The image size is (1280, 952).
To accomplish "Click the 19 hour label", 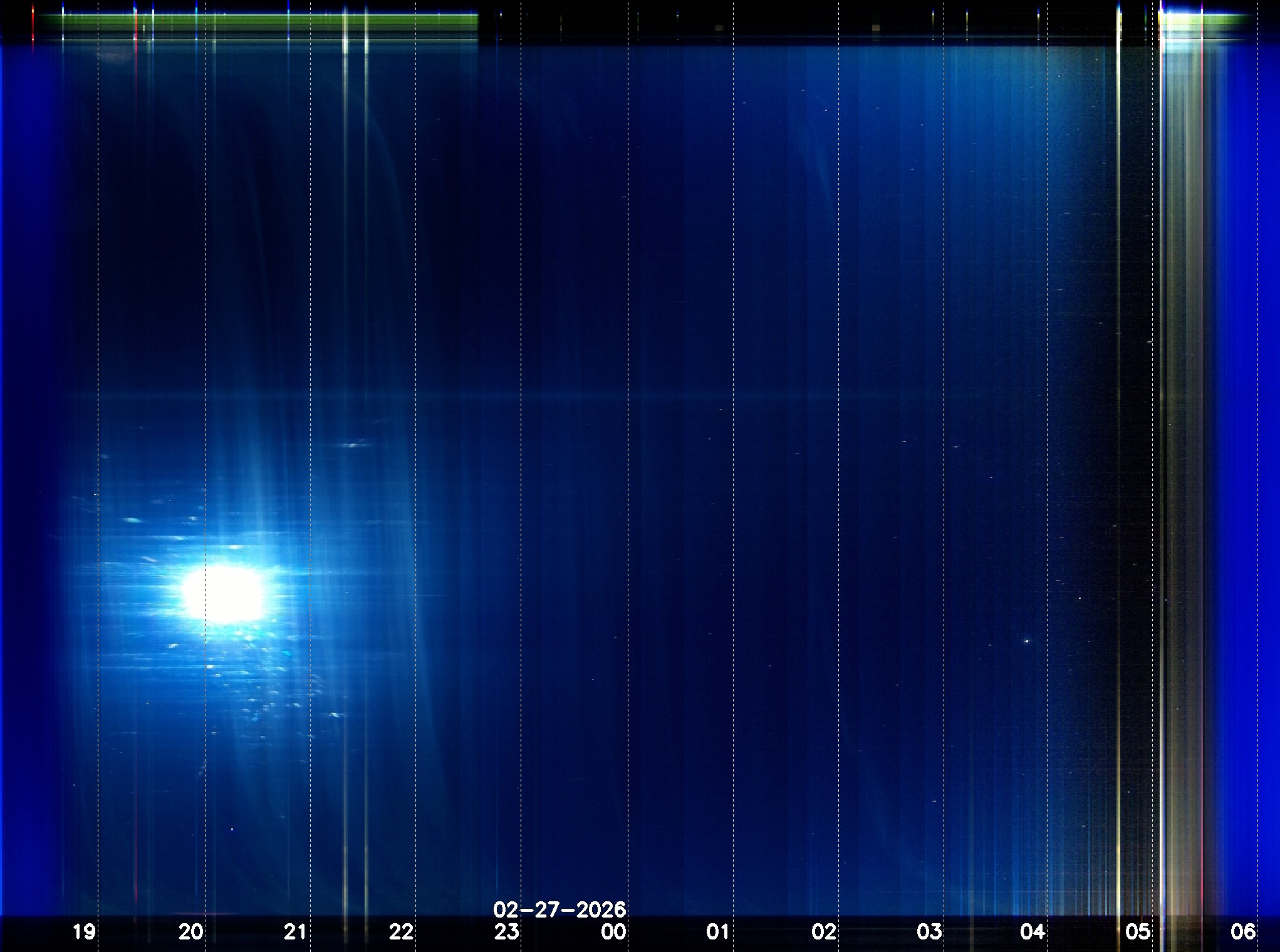I will (84, 931).
